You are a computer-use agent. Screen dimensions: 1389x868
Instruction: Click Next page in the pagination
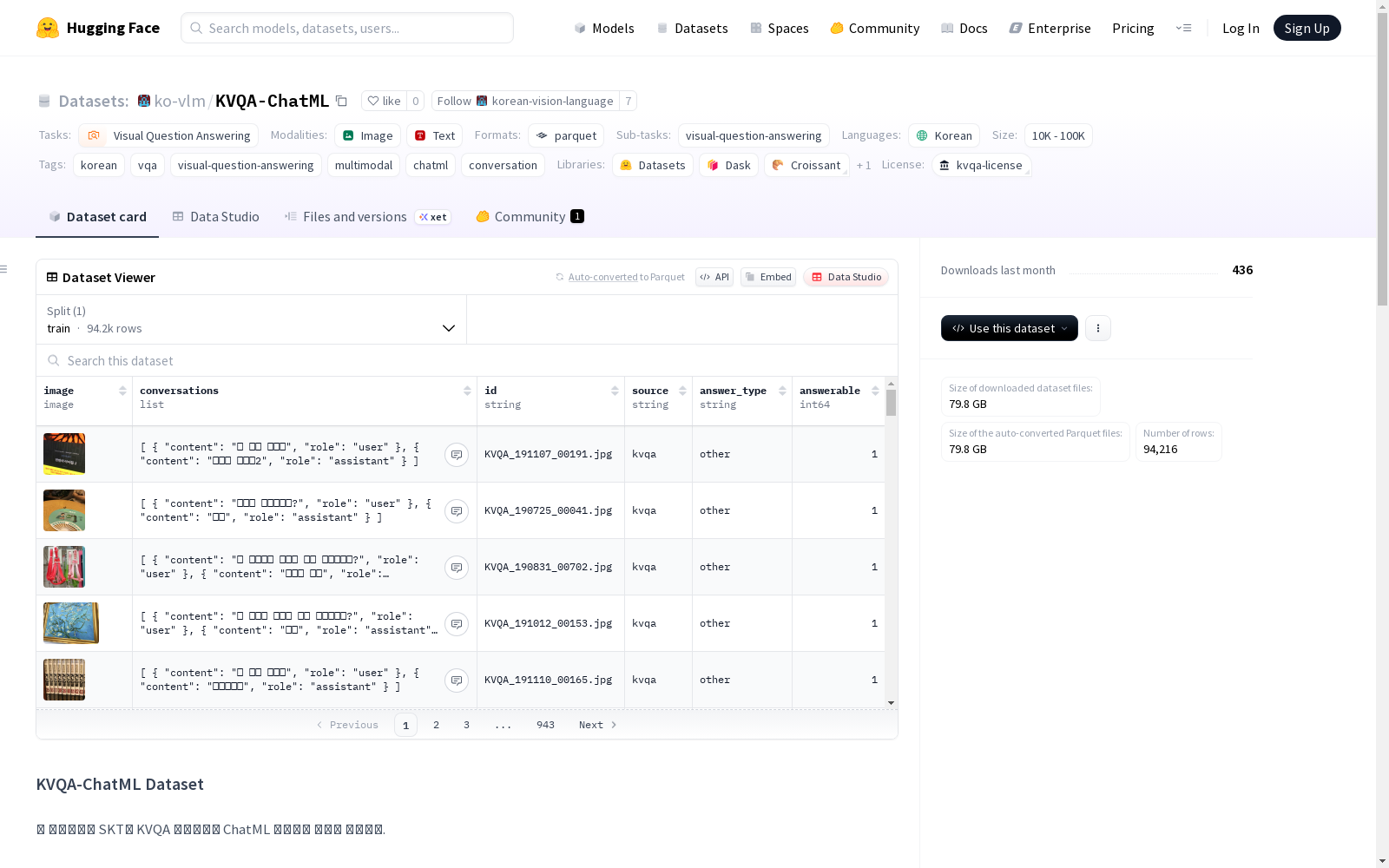(x=597, y=725)
